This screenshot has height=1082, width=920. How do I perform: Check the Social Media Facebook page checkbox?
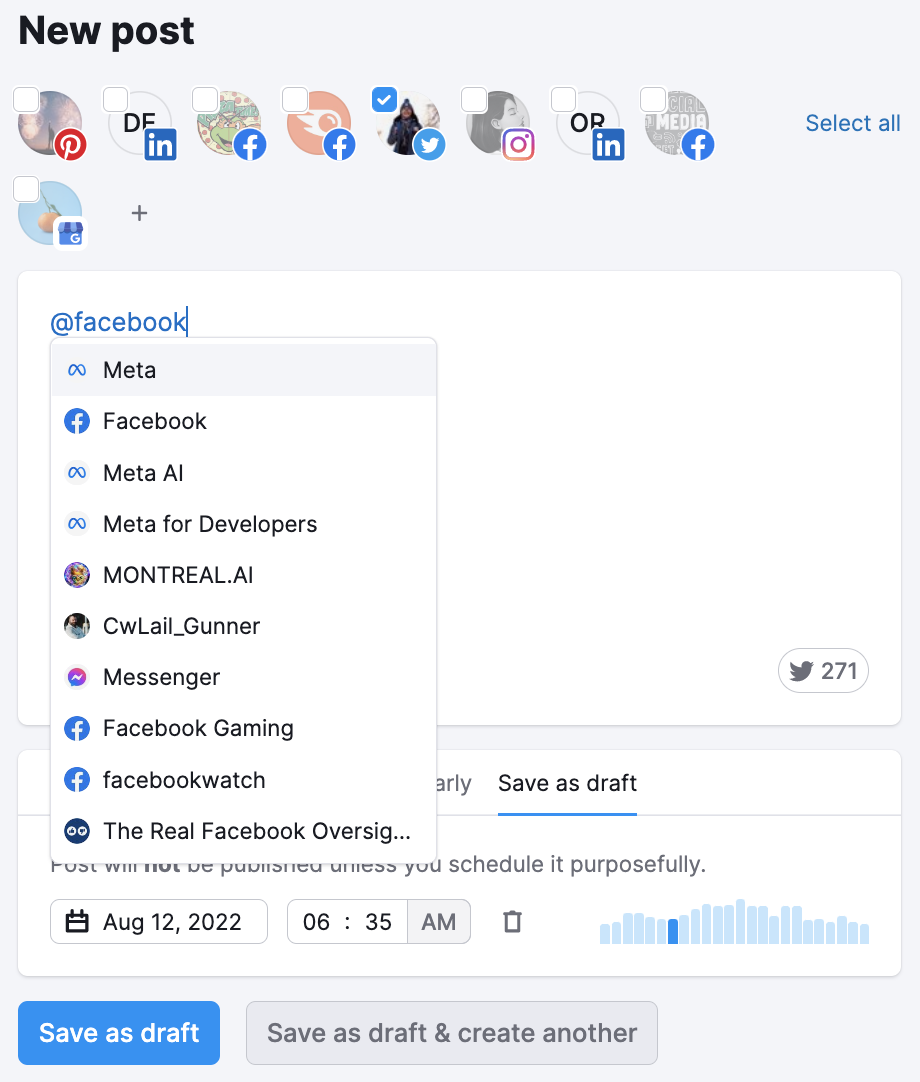(x=654, y=100)
